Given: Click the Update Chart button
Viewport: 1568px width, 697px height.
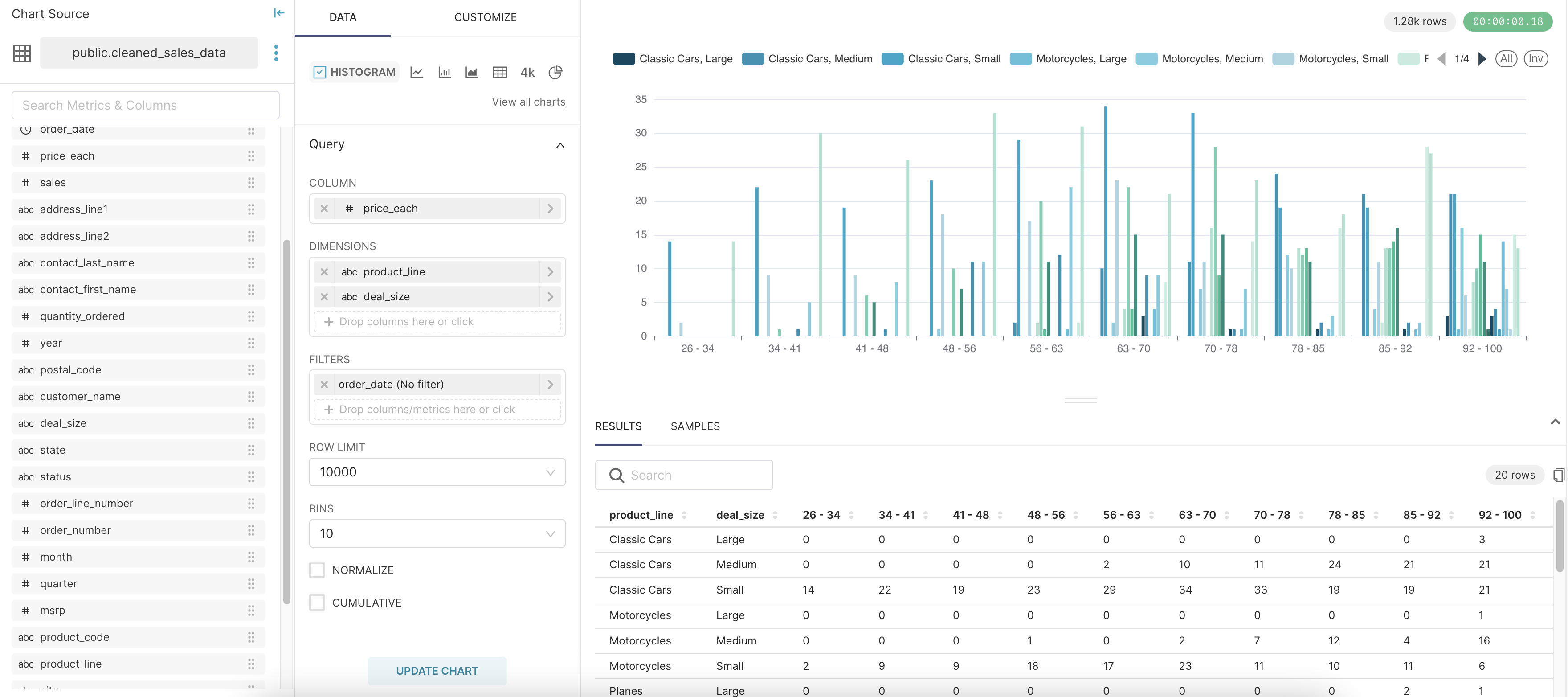Looking at the screenshot, I should click(437, 670).
